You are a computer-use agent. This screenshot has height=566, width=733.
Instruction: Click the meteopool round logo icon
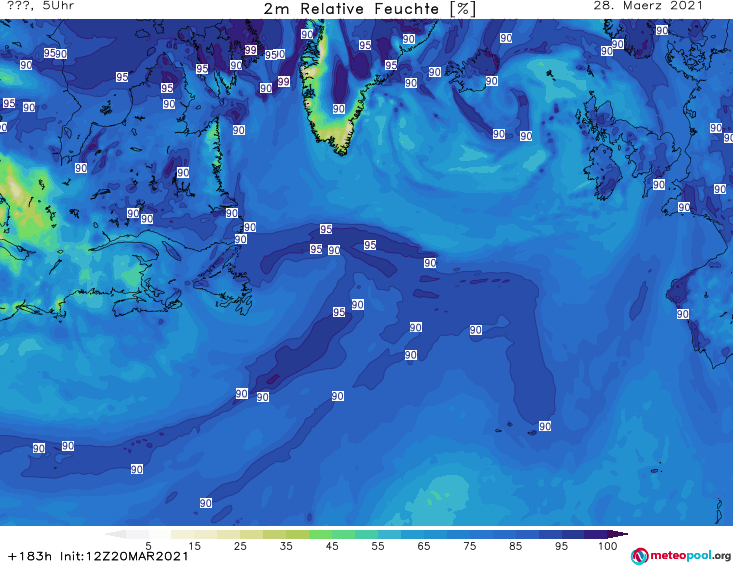(x=639, y=557)
